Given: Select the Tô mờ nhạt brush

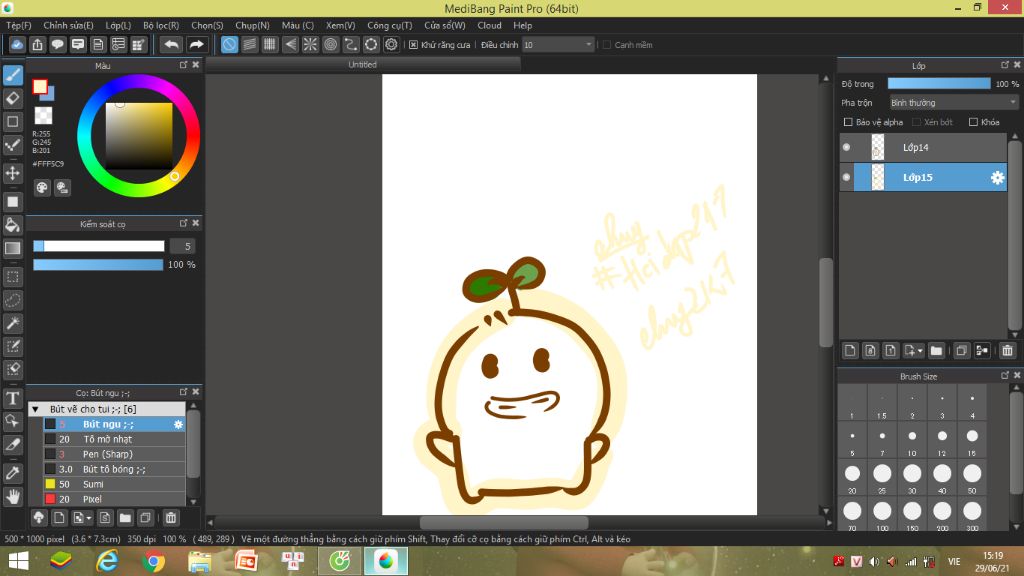Looking at the screenshot, I should [114, 440].
